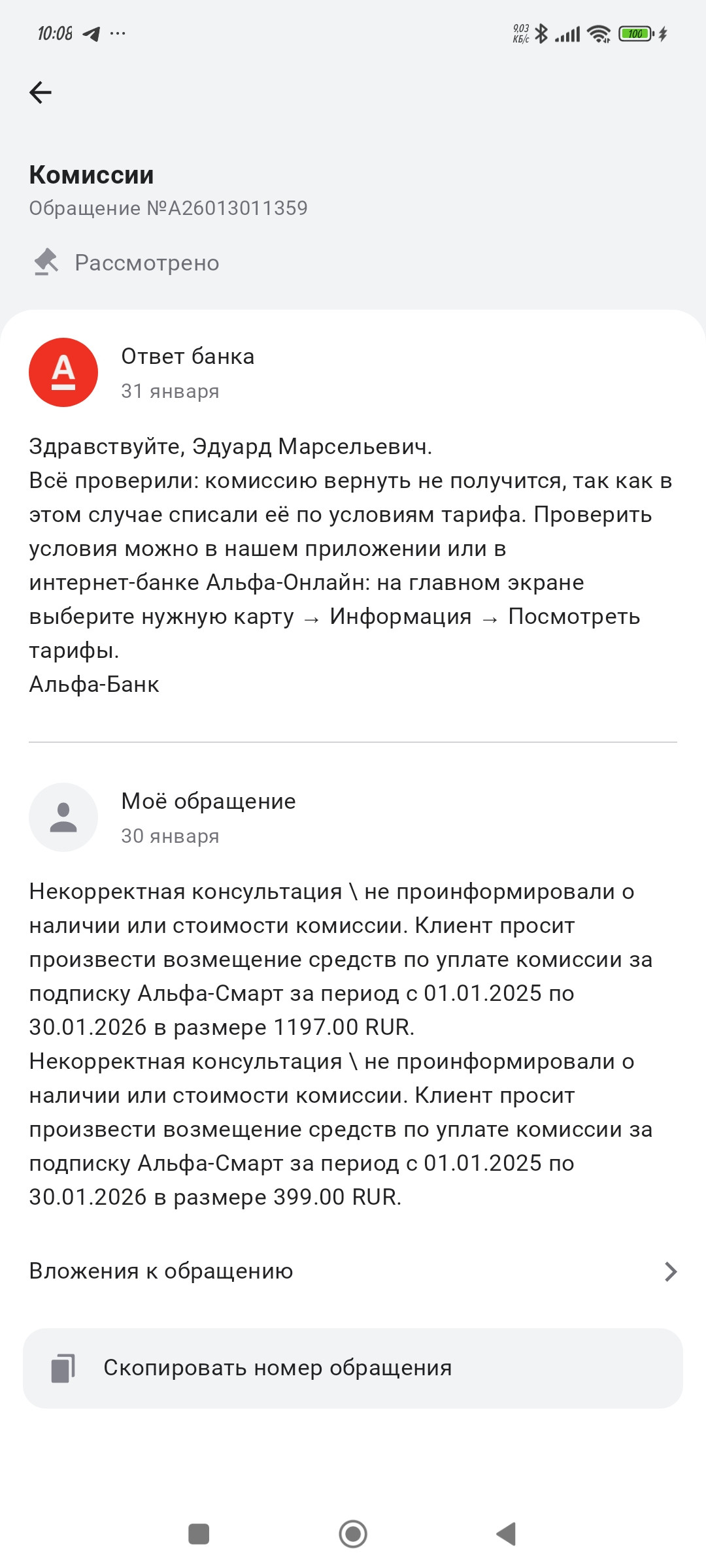Screen dimensions: 706x1568
Task: Expand attachments with the chevron arrow
Action: click(670, 1271)
